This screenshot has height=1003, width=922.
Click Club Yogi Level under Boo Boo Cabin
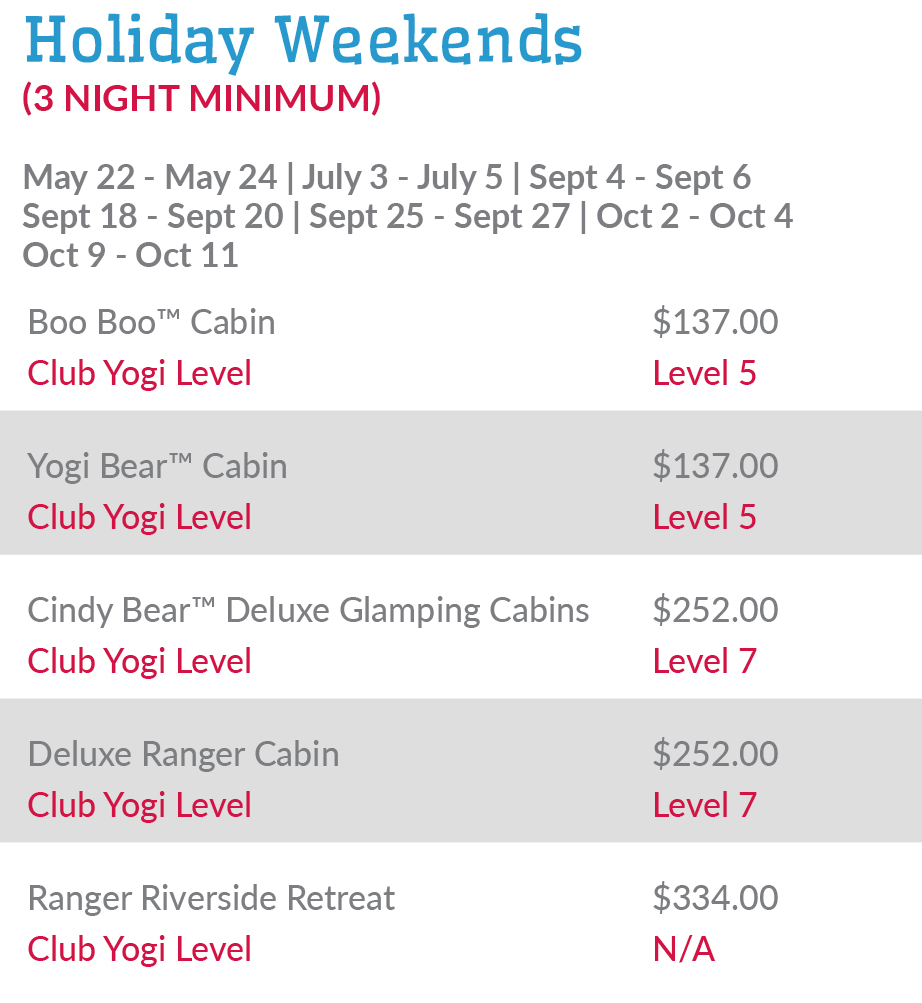139,374
